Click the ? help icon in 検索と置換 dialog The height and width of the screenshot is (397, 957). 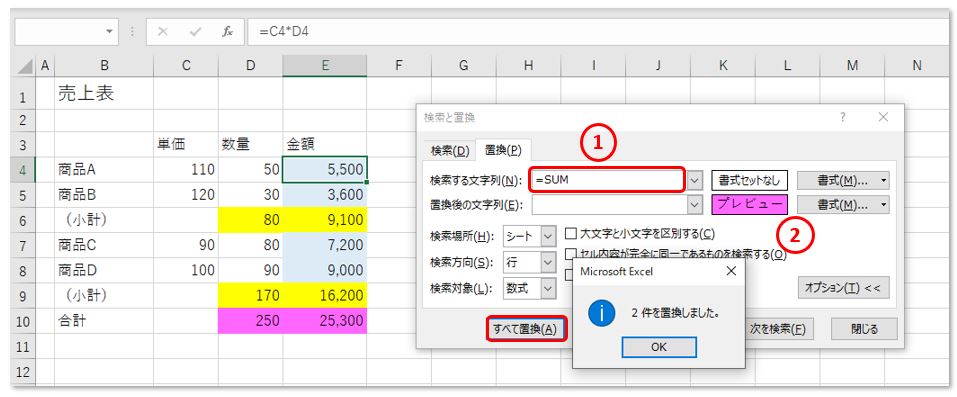coord(843,118)
